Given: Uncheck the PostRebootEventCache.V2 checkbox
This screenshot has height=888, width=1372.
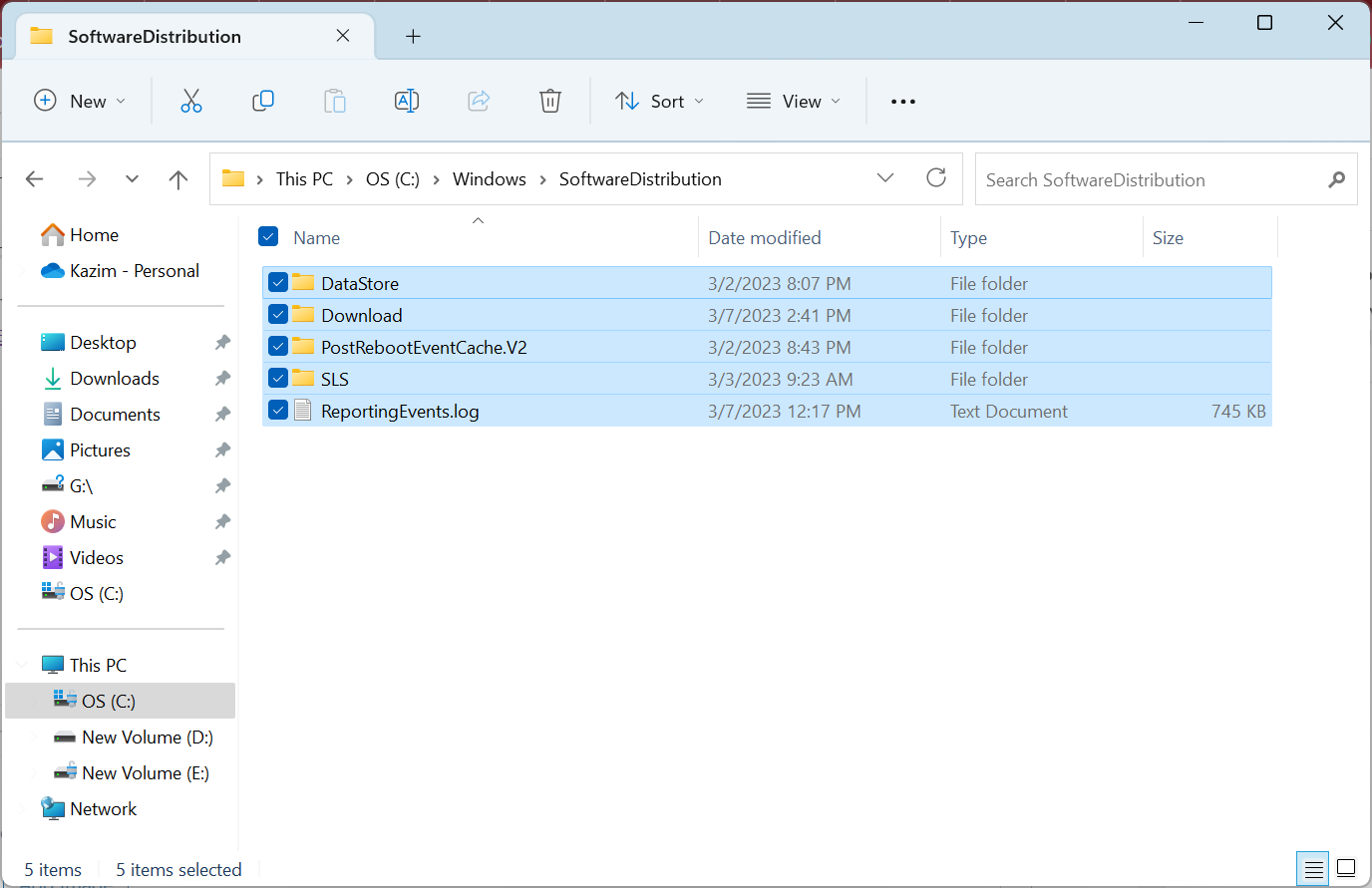Looking at the screenshot, I should pos(278,346).
